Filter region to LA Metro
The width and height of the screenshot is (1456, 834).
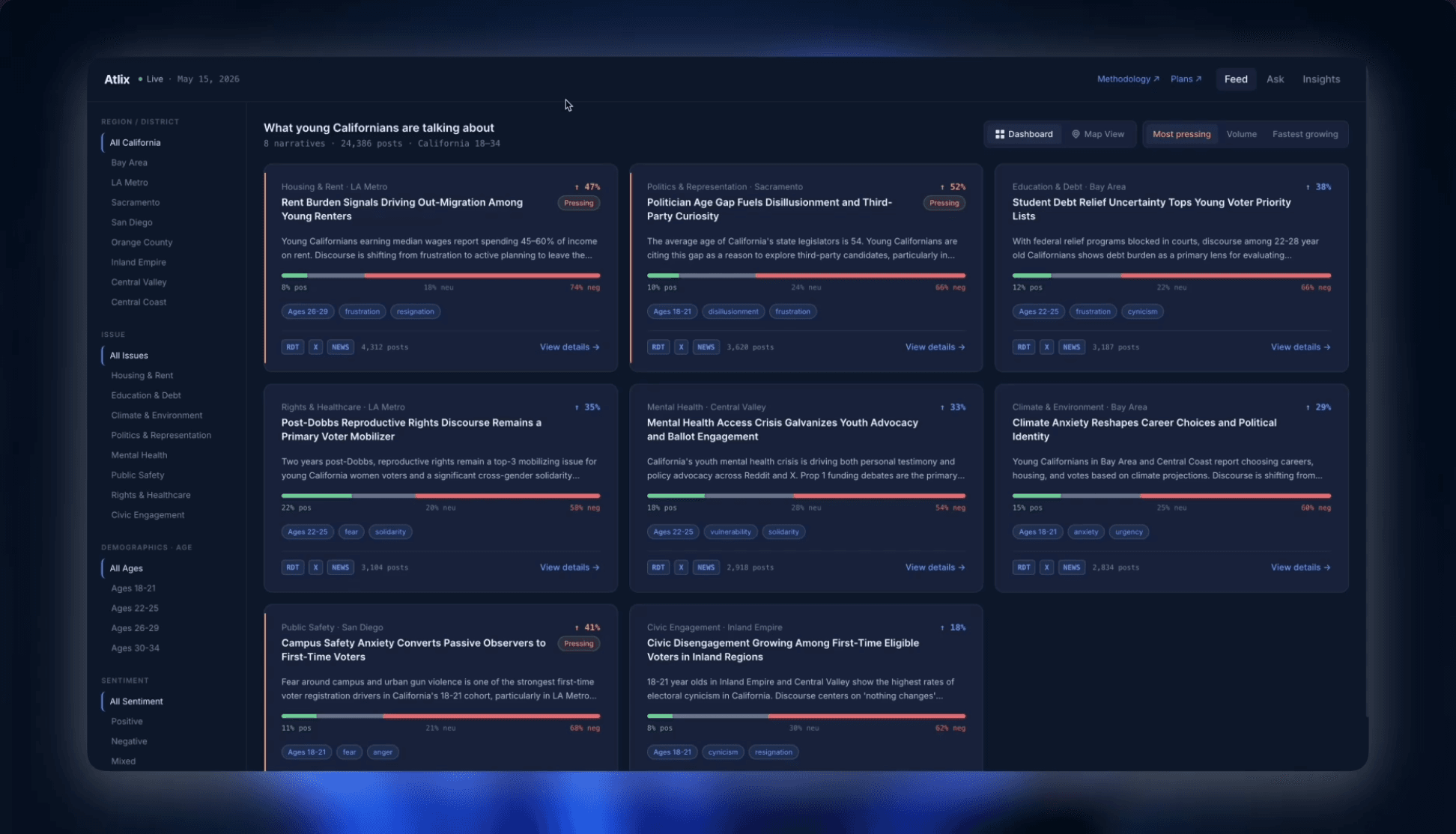coord(130,183)
